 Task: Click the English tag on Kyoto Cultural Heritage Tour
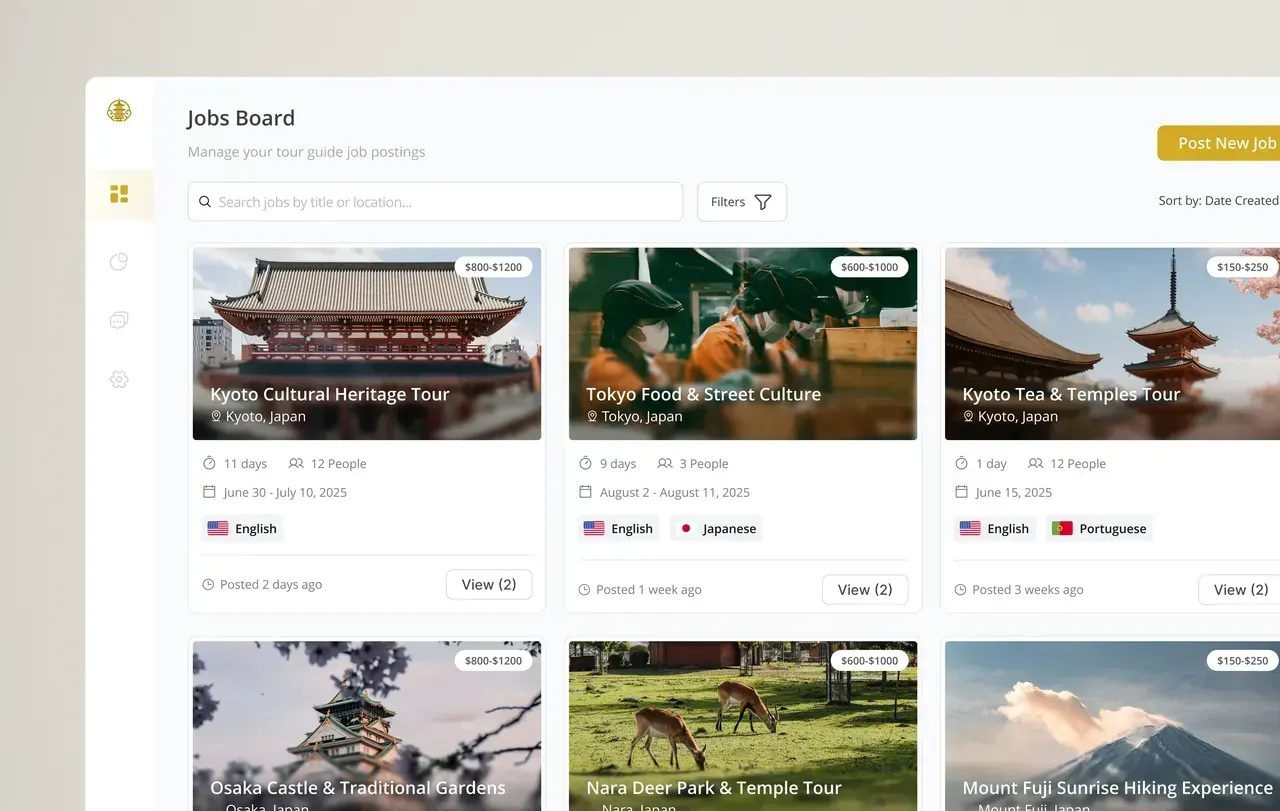243,529
